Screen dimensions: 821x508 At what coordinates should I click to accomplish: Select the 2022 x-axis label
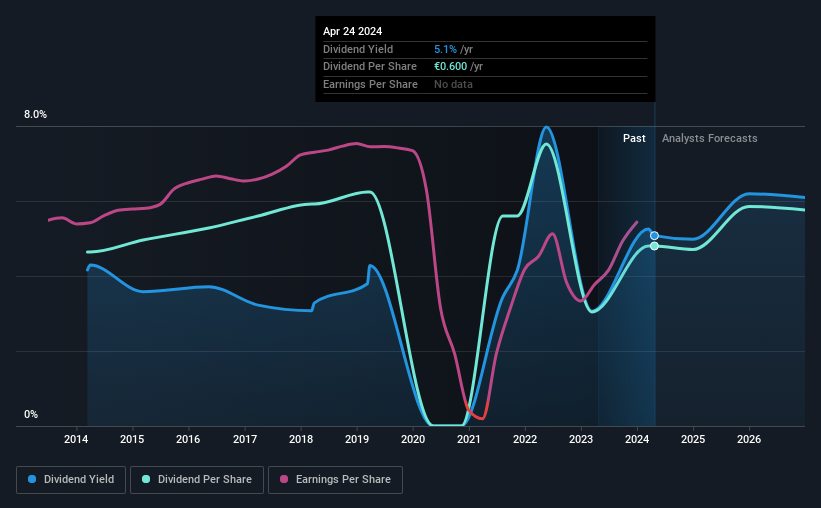[525, 439]
